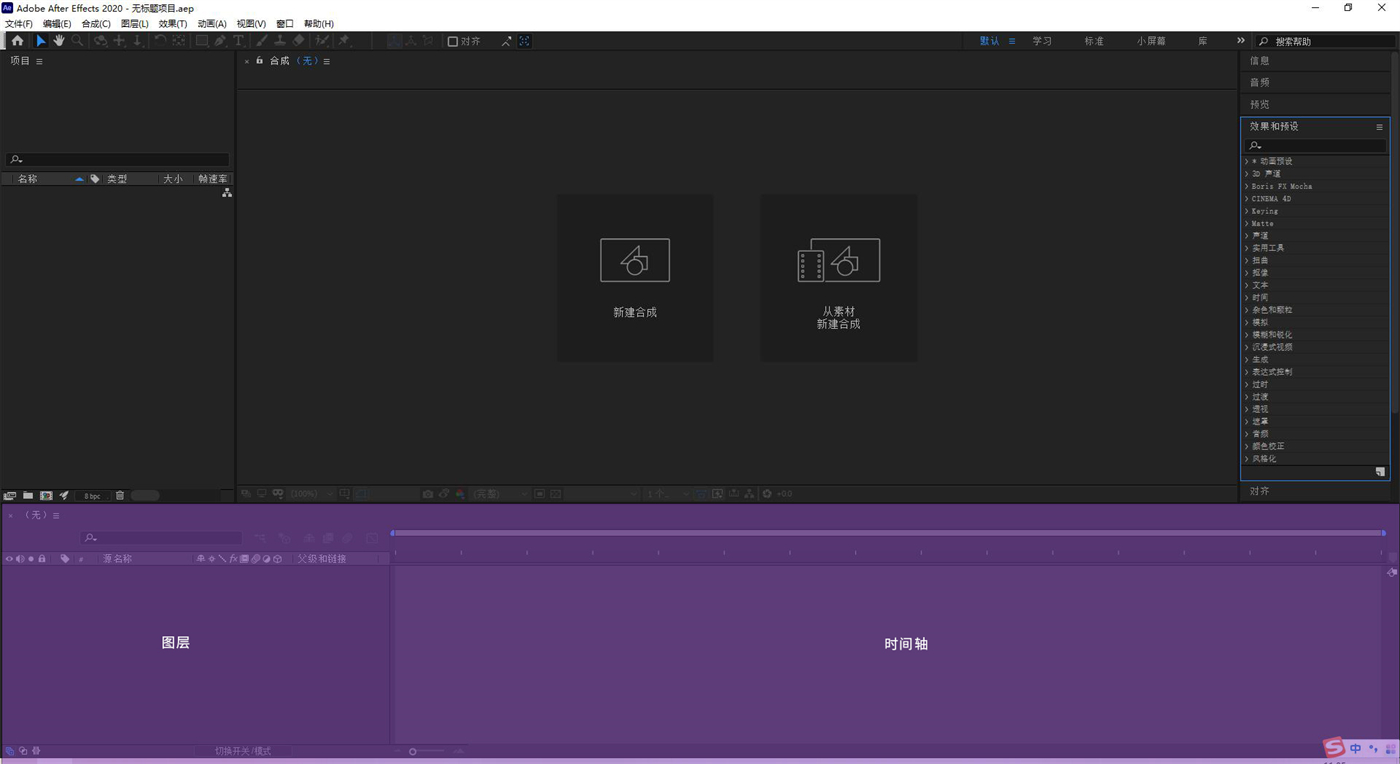Open the 效果和预设 panel menu icon

pos(1379,127)
